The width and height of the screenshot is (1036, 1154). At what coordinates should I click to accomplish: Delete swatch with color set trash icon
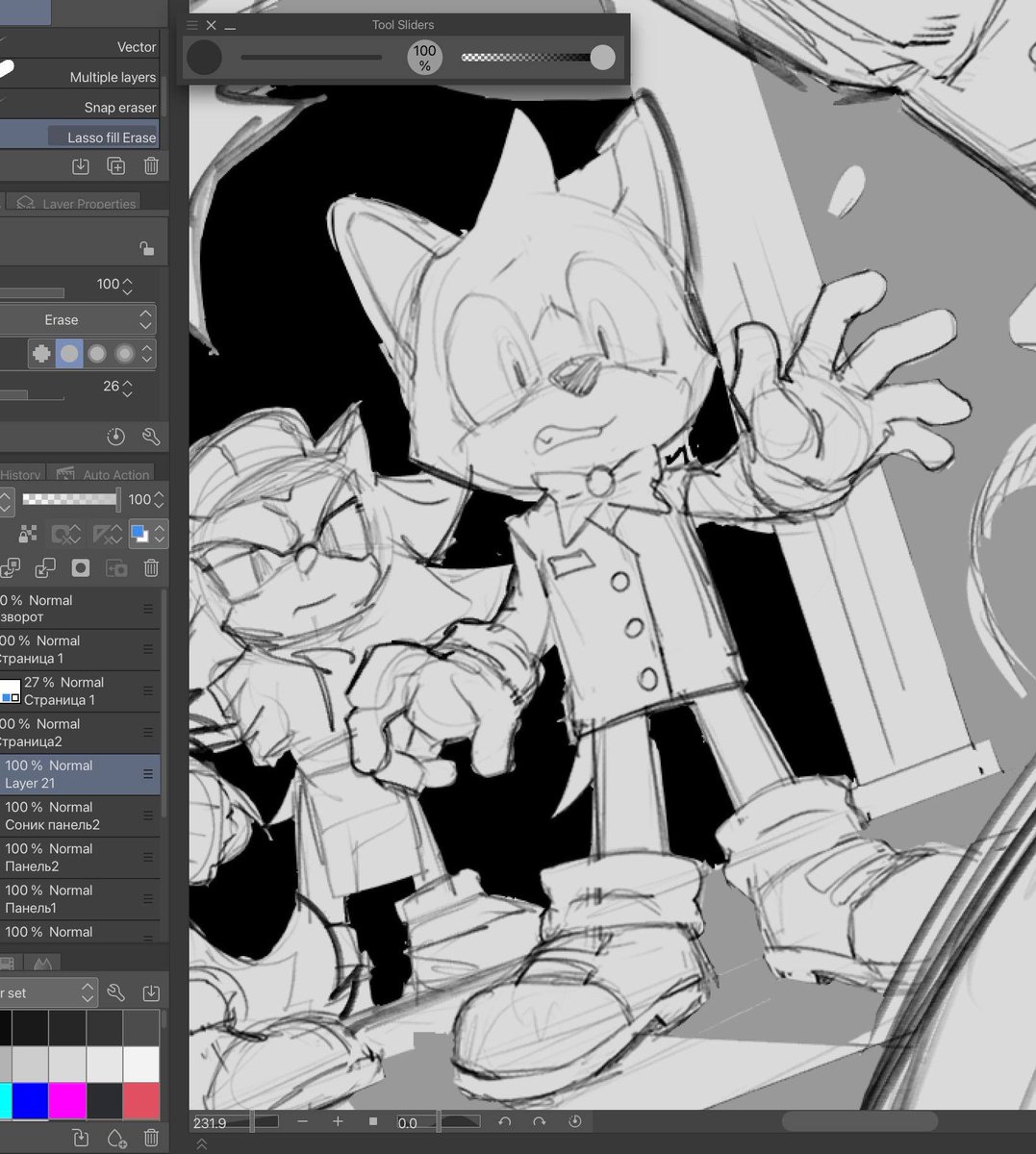[151, 1139]
